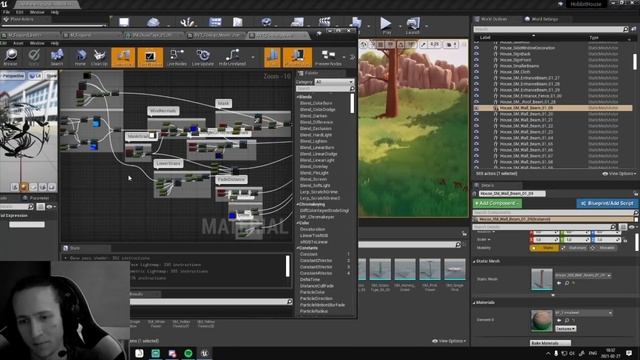Viewport: 640px width, 360px height.
Task: Click the Hide Unrelated toolbar icon
Action: coord(232,57)
